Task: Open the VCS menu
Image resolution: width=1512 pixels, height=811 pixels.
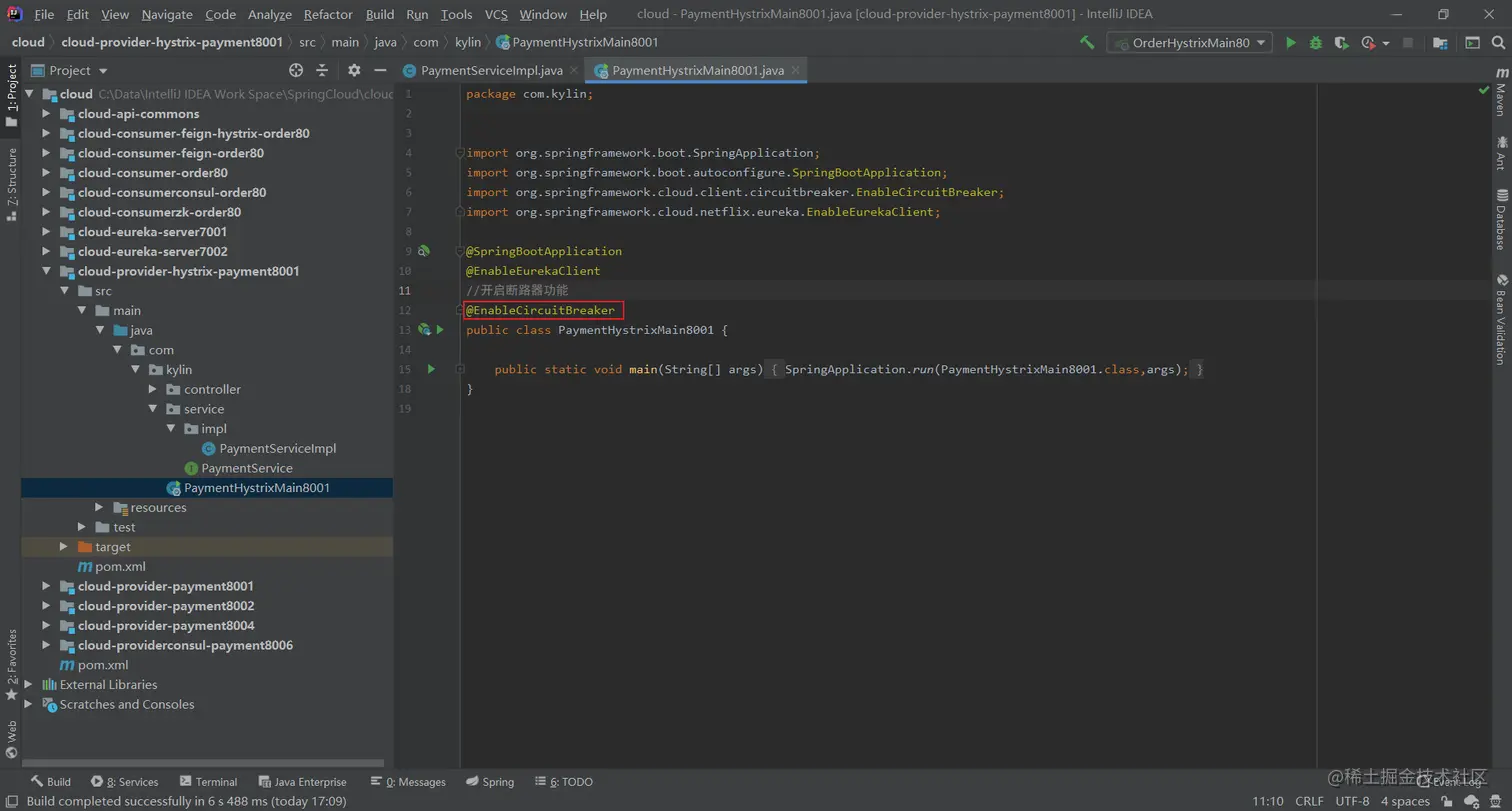Action: point(497,15)
